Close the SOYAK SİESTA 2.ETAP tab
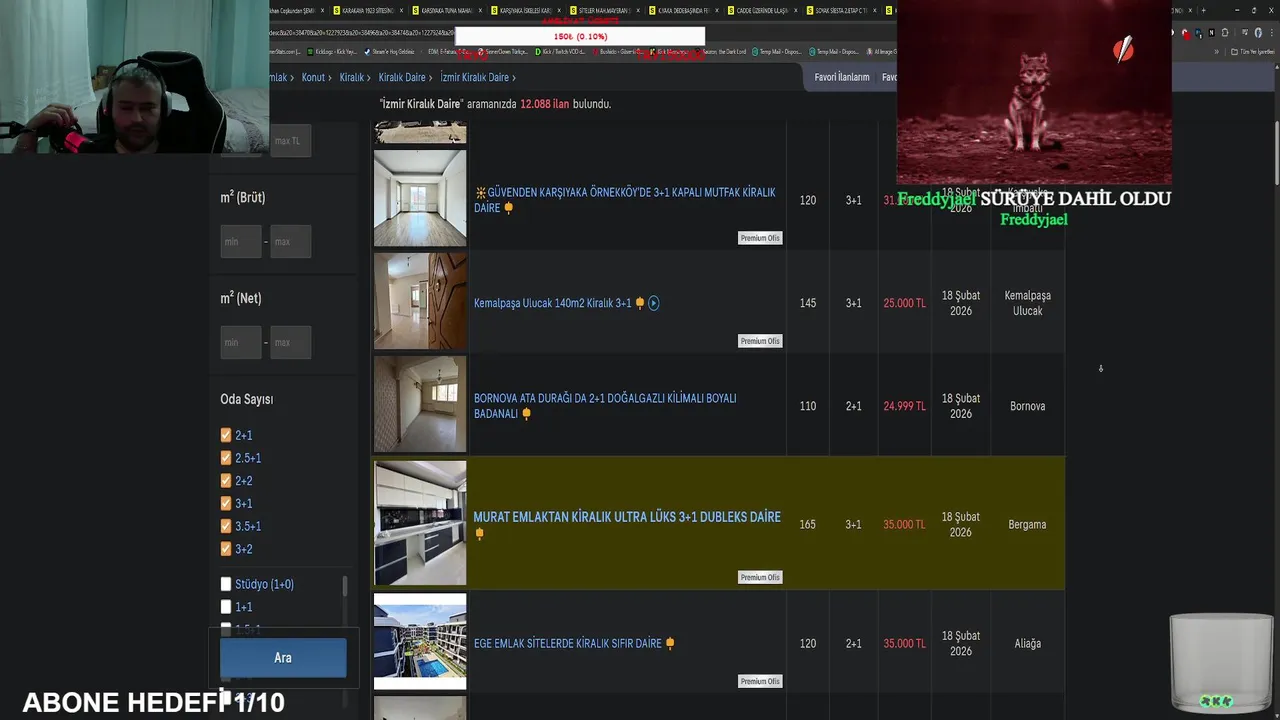The image size is (1280, 720). [875, 10]
